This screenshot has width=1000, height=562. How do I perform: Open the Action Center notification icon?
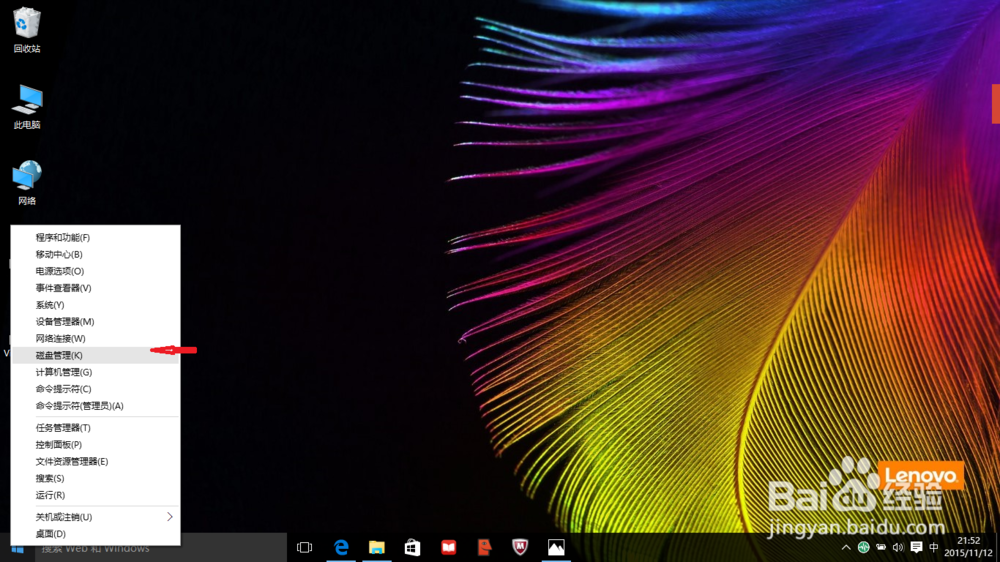(x=916, y=547)
